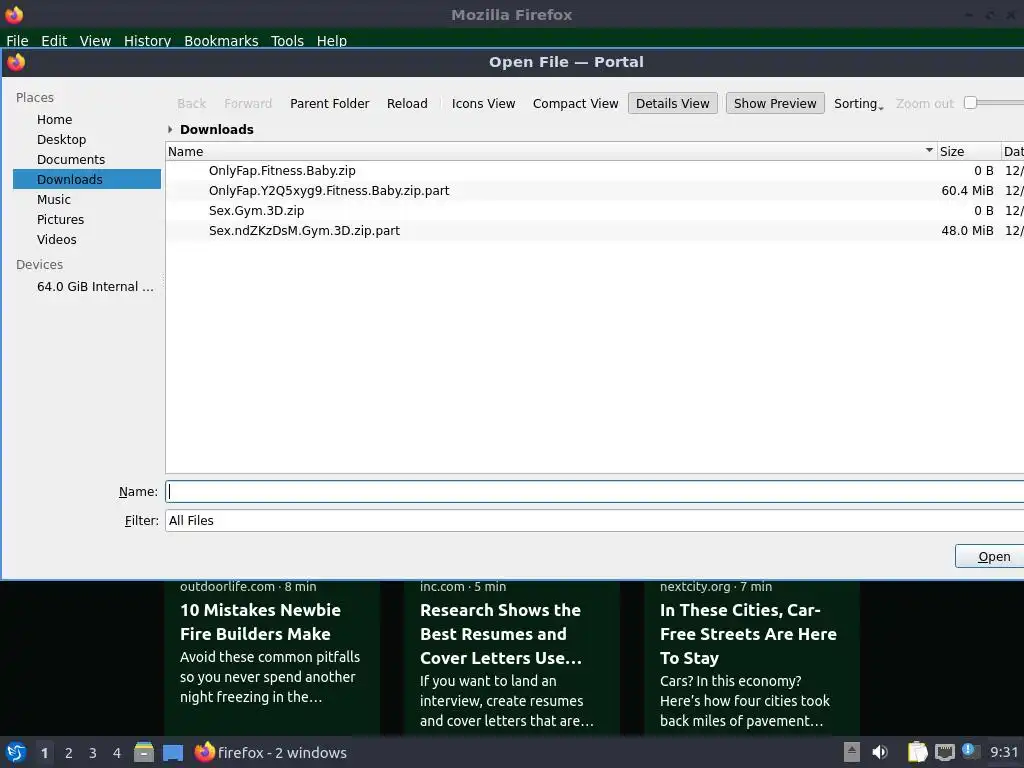Switch to virtual desktop 1

coord(44,753)
